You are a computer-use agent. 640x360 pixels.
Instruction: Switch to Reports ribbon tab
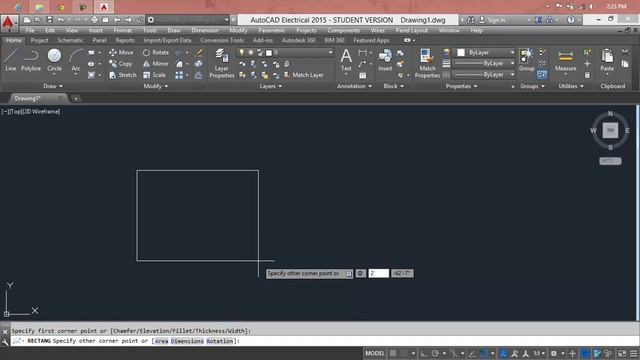point(125,40)
